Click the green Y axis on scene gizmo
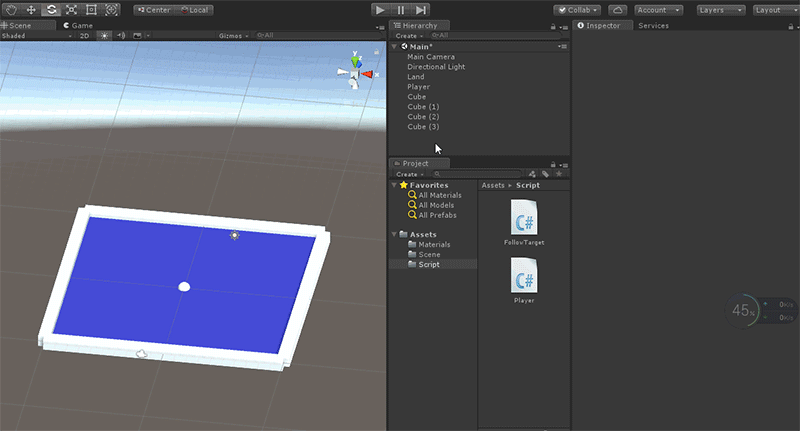This screenshot has width=800, height=431. coord(356,60)
